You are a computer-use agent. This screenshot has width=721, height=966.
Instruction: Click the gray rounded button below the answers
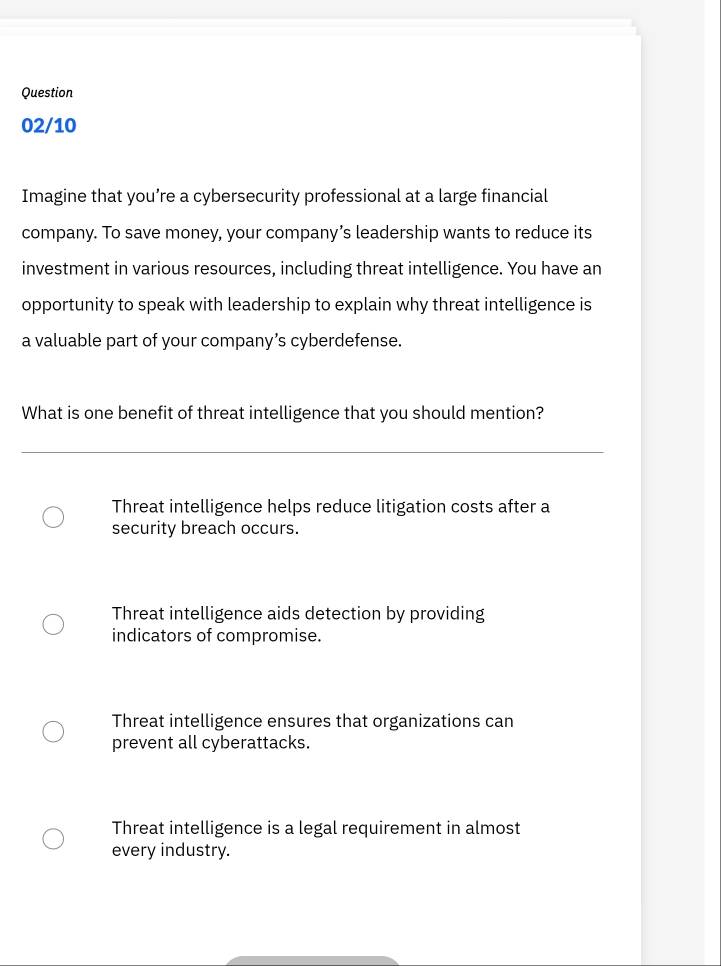312,960
